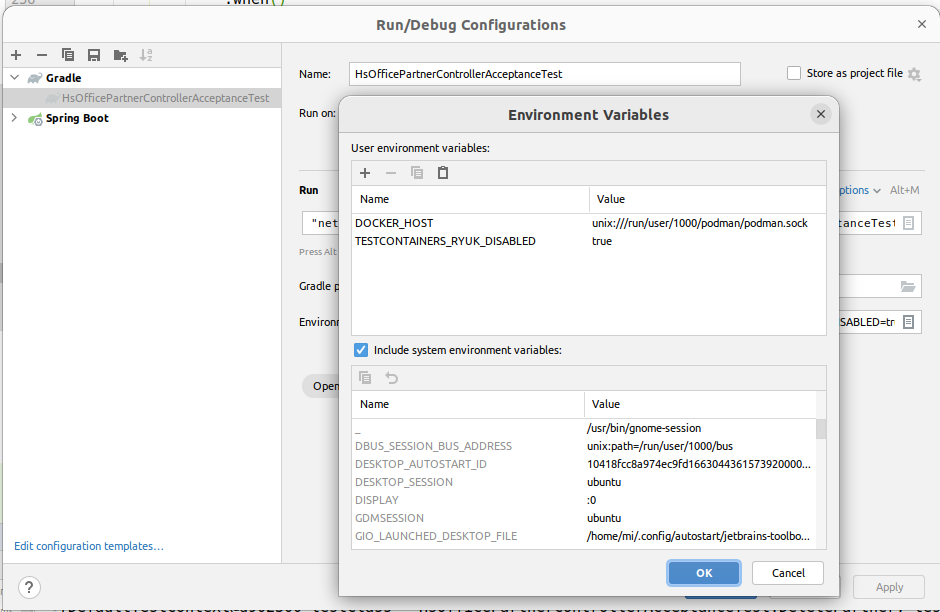Select DISPLAY system variable row

585,500
